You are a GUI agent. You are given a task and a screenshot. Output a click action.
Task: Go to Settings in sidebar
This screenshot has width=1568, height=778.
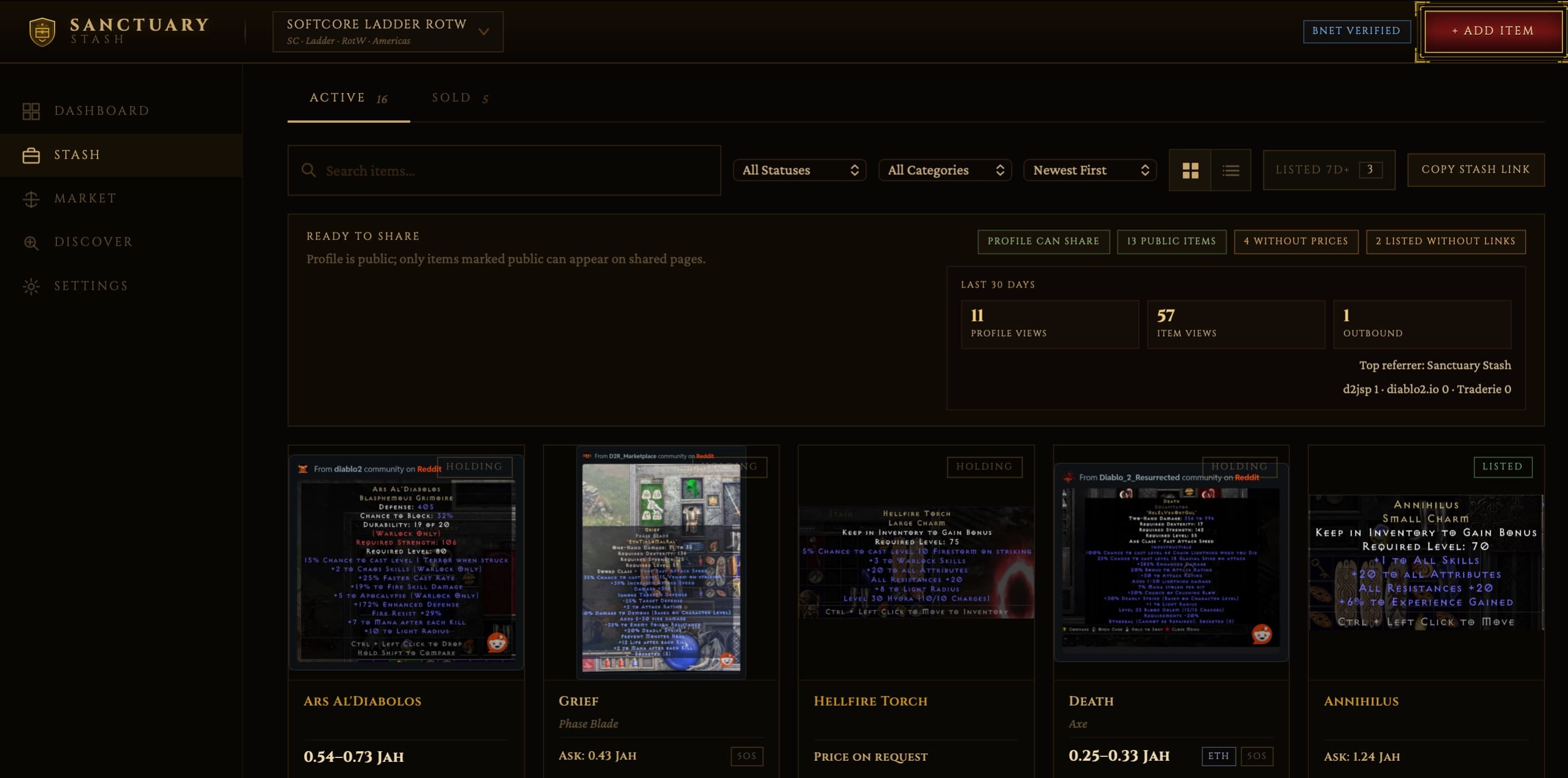click(121, 286)
